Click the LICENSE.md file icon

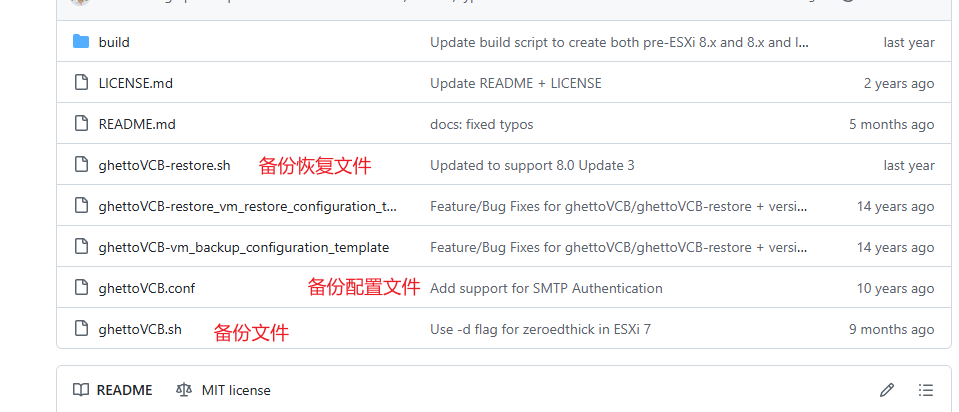coord(81,83)
